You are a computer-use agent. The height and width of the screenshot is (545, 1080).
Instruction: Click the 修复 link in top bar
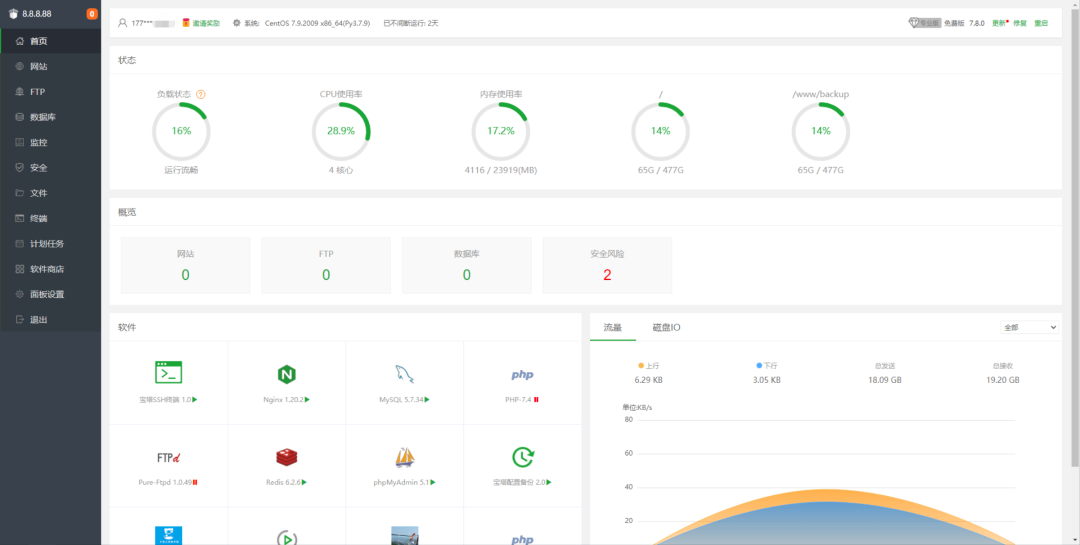pos(1020,22)
